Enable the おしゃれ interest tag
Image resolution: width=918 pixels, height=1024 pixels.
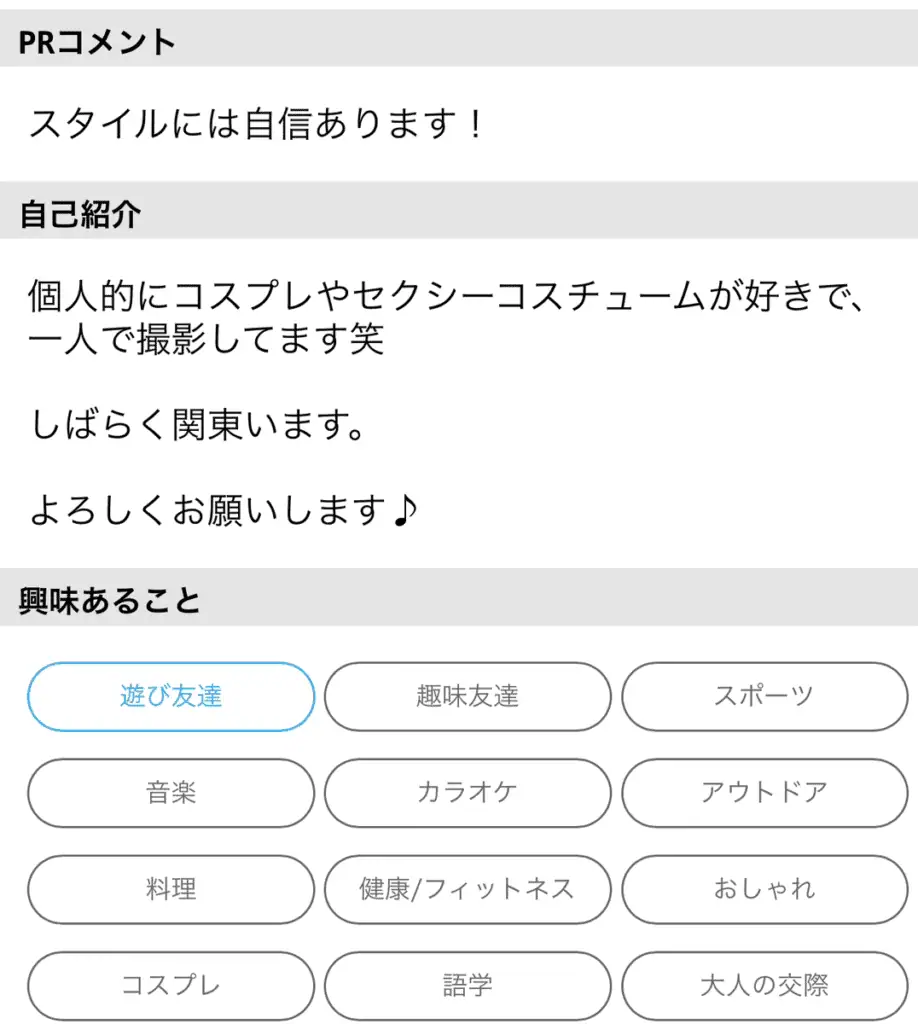coord(765,889)
